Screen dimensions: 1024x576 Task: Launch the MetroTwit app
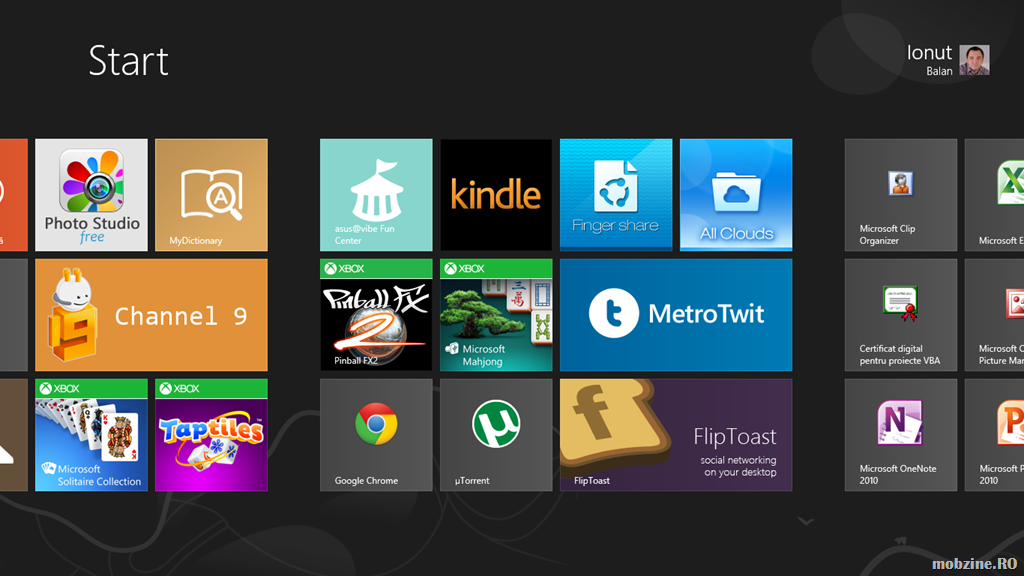(x=676, y=315)
